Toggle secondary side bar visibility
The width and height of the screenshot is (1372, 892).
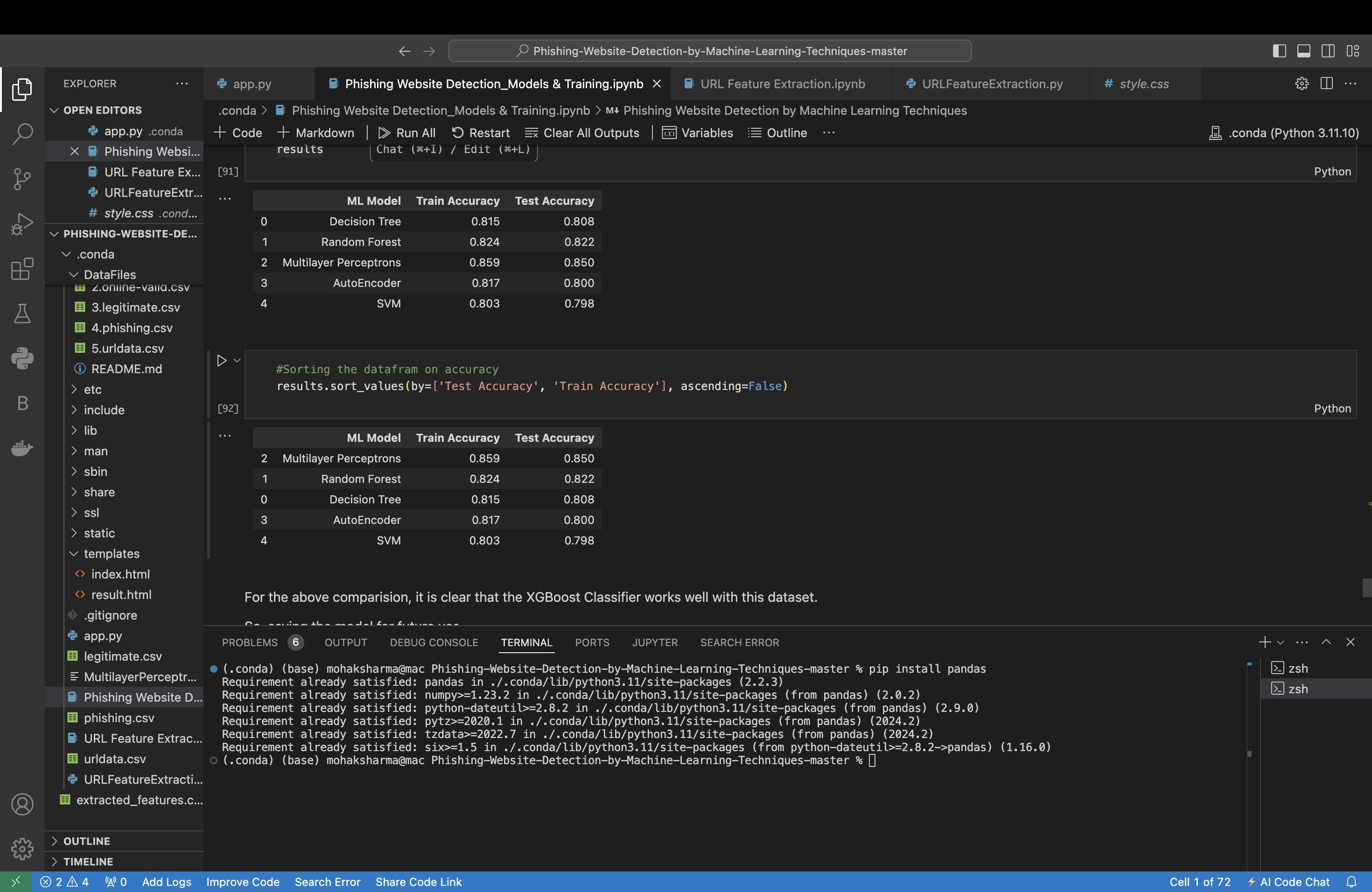tap(1328, 51)
